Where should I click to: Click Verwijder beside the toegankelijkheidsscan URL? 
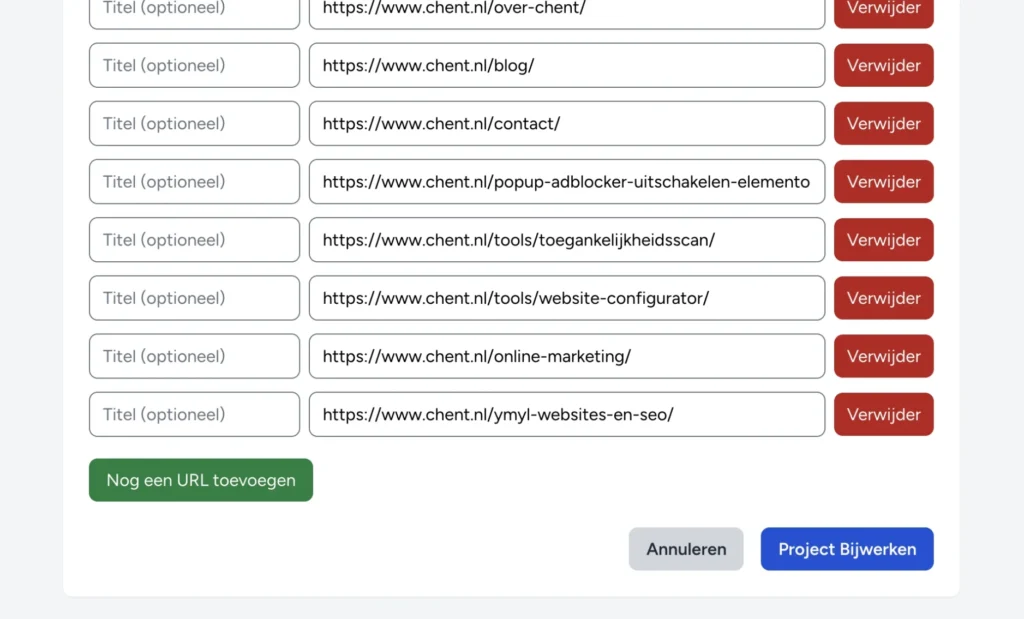click(x=883, y=239)
